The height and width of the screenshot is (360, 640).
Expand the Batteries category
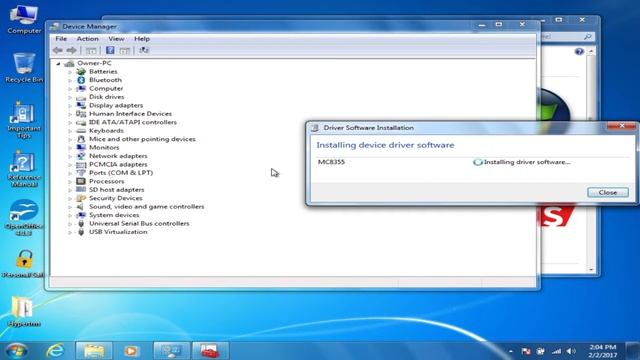(x=70, y=72)
